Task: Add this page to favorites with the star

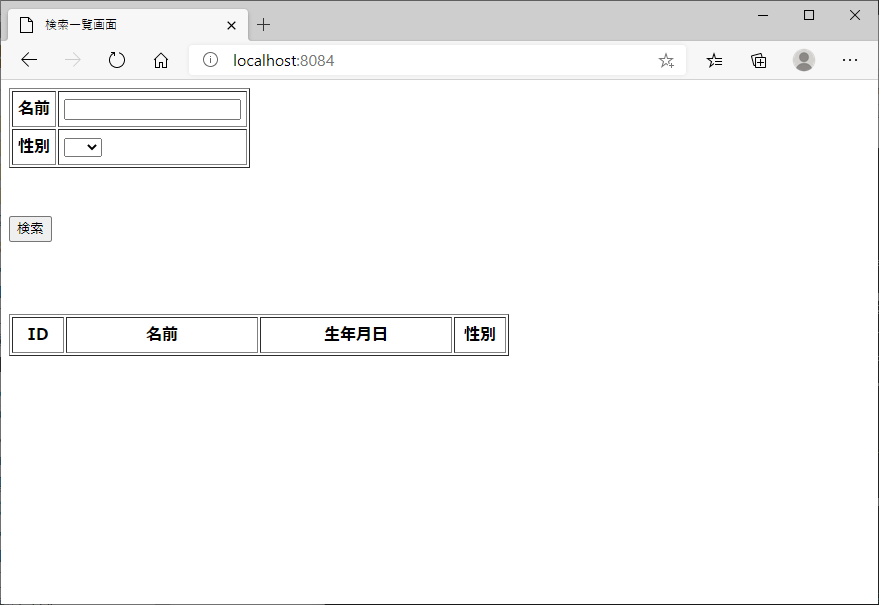Action: (666, 60)
